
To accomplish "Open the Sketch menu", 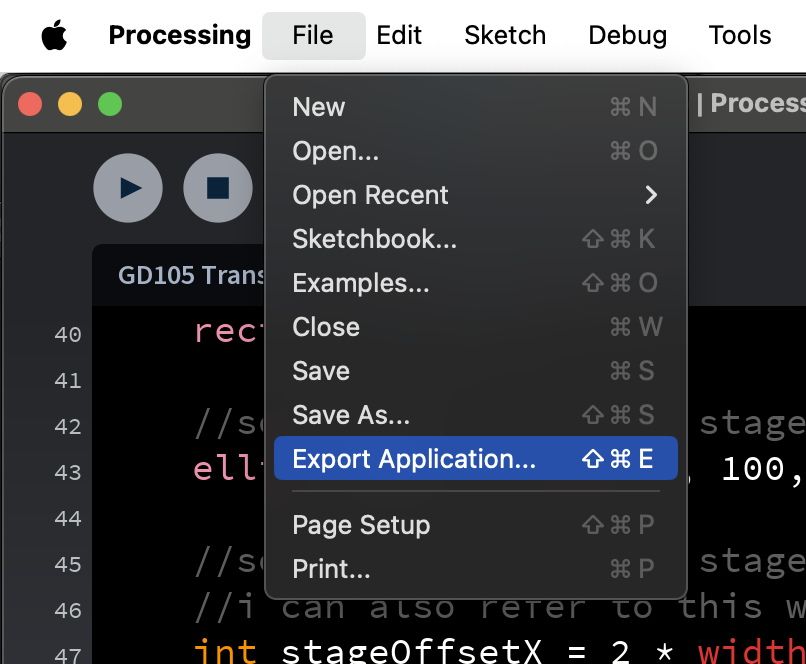I will click(505, 35).
